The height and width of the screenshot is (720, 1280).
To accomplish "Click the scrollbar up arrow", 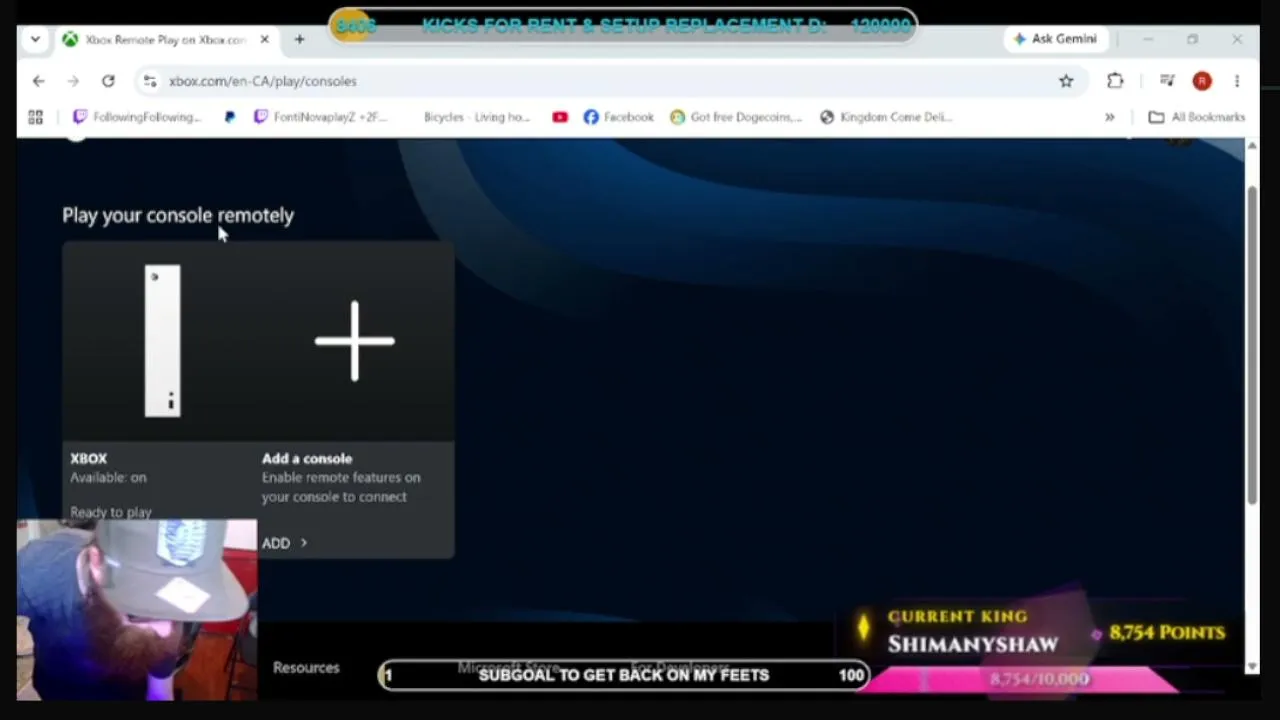I will pyautogui.click(x=1252, y=147).
